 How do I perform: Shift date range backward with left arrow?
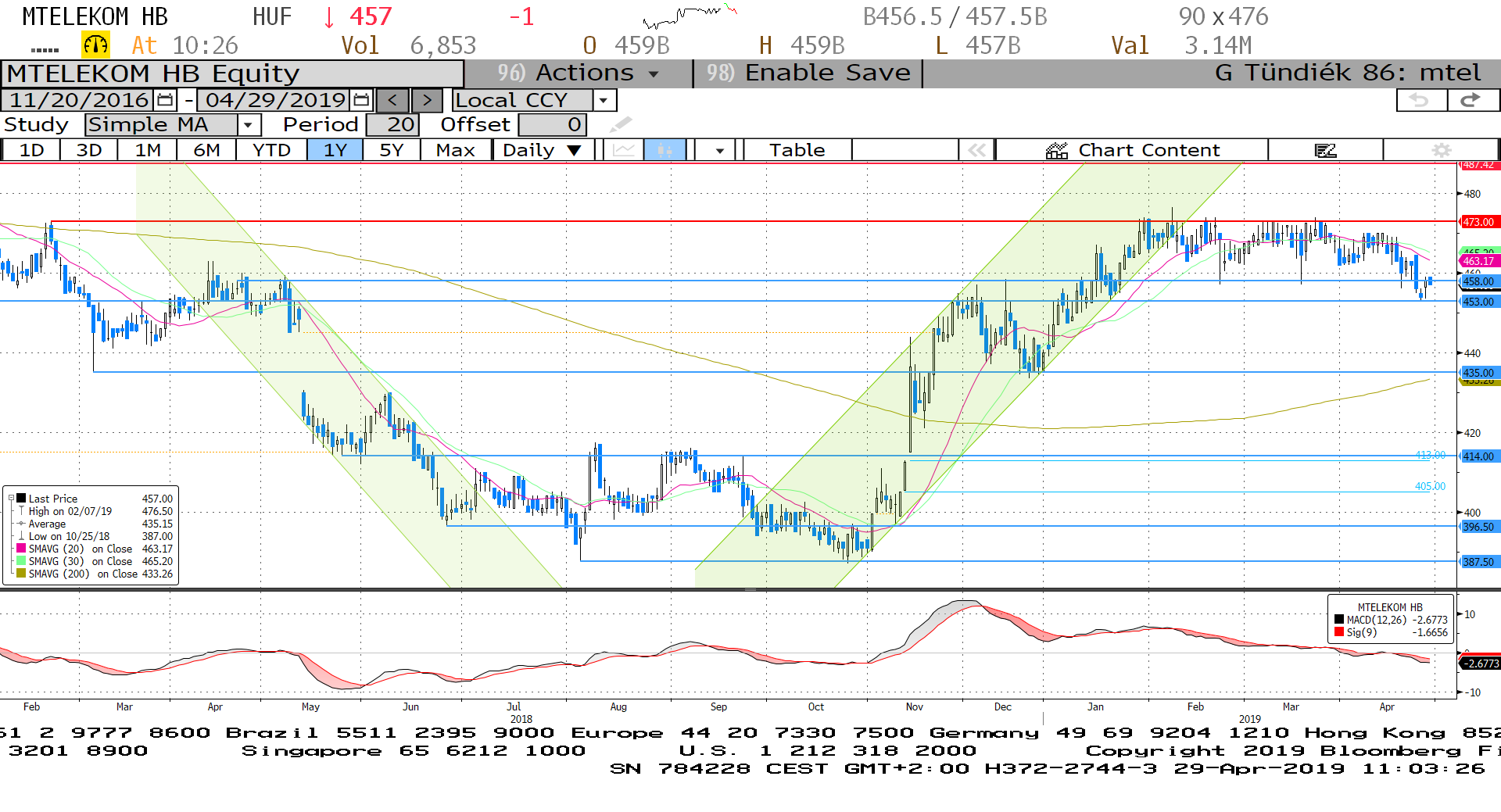click(392, 100)
